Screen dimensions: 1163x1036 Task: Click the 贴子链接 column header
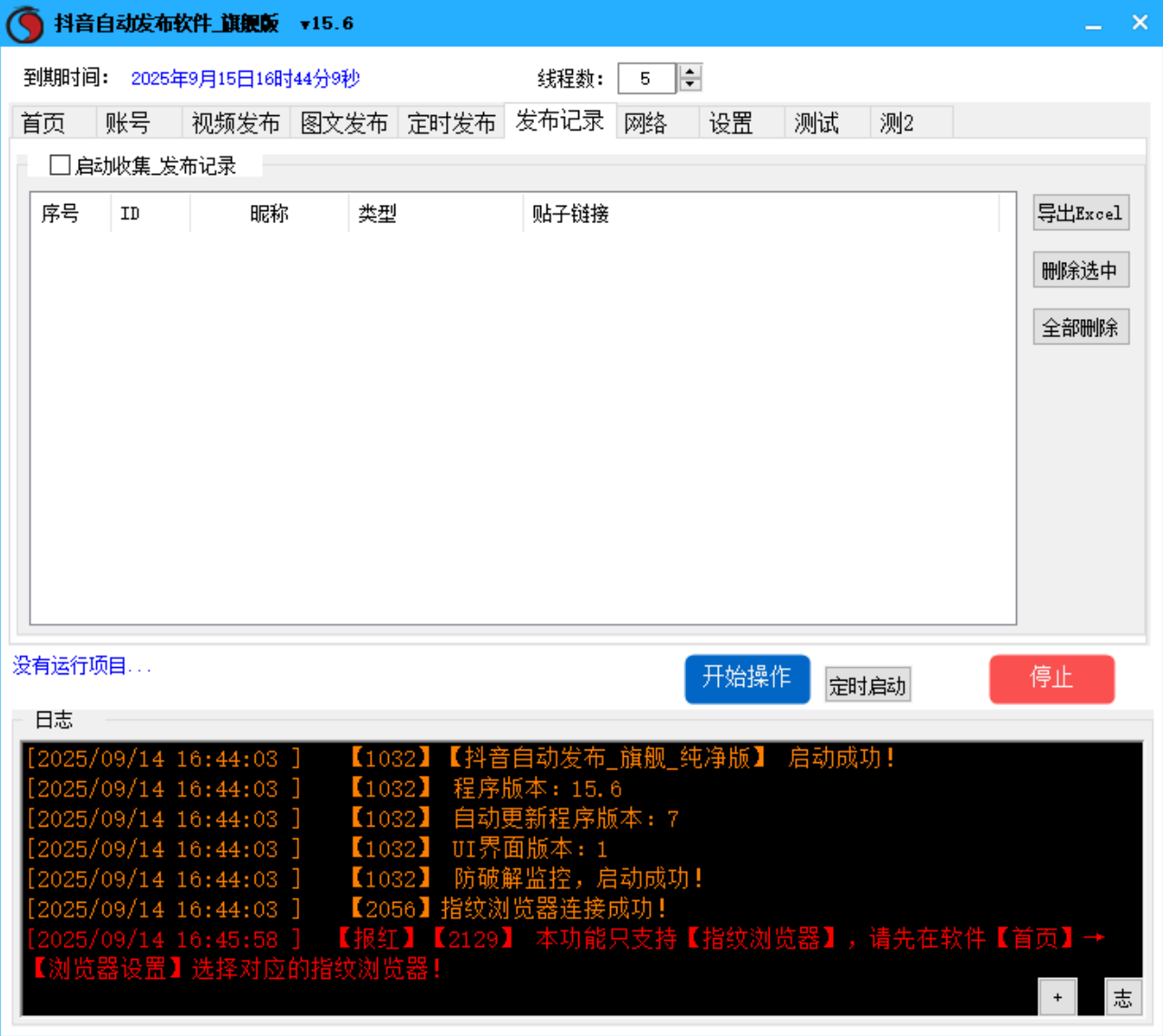[x=571, y=214]
